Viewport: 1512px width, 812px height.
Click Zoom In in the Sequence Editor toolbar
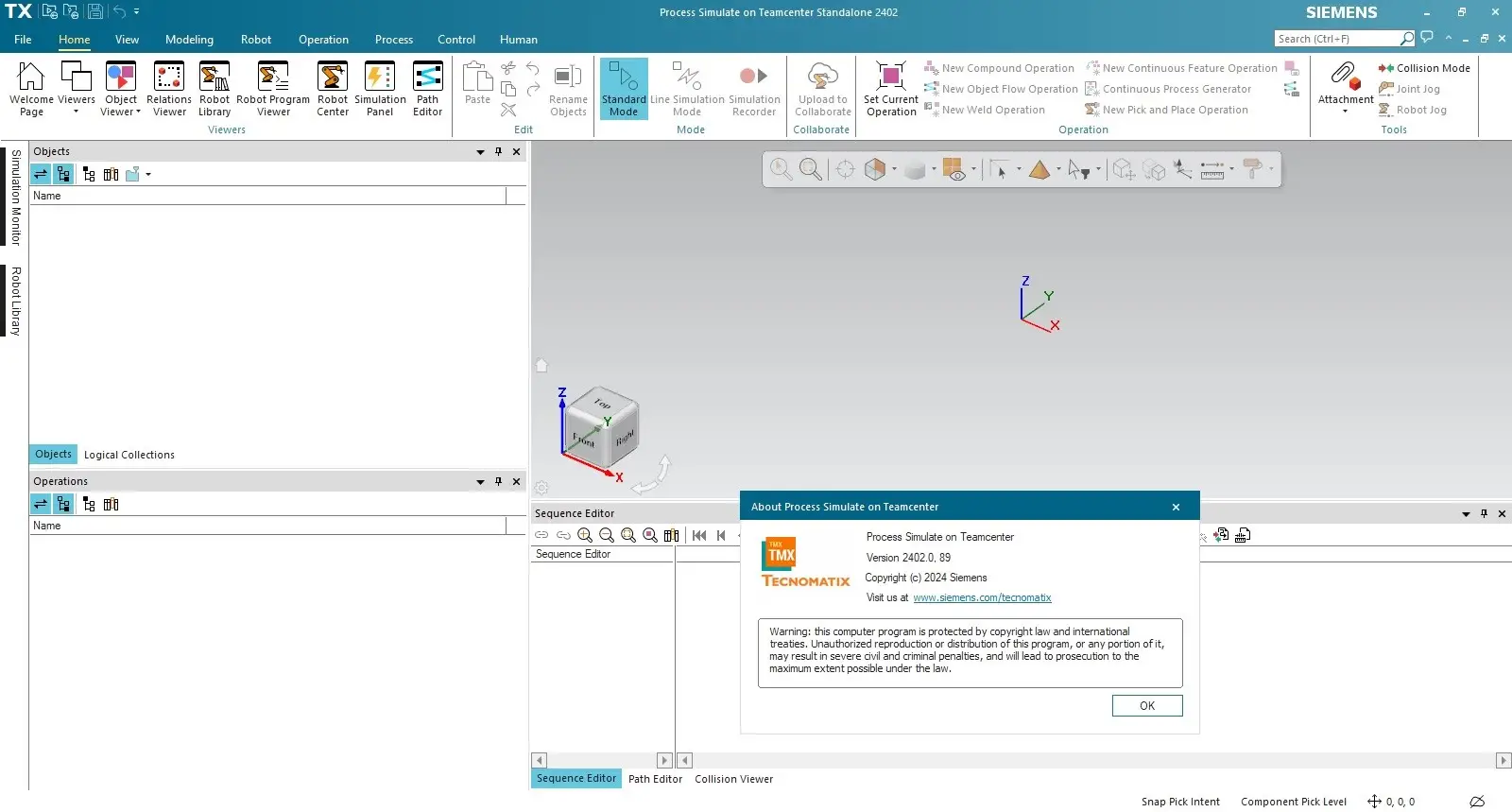[x=585, y=535]
